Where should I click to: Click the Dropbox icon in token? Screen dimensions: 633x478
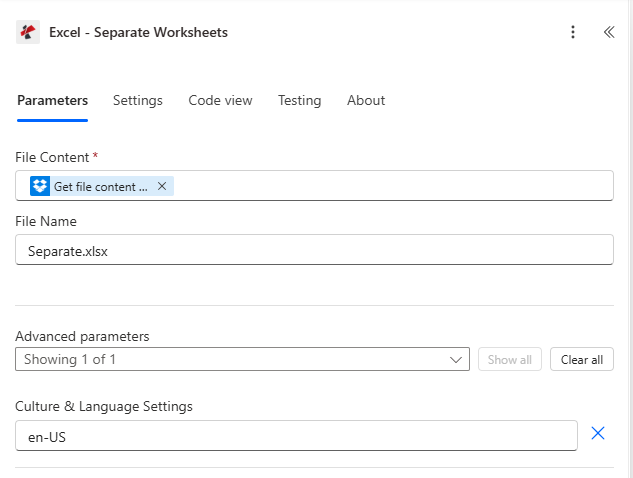coord(40,186)
